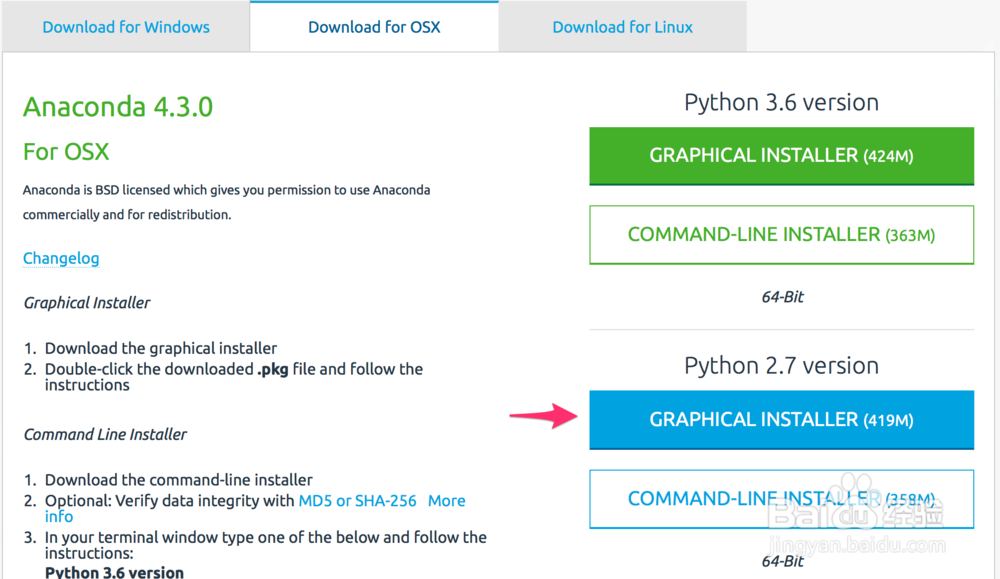Download Python 2.7 Command-Line Installer (358M)
The width and height of the screenshot is (1000, 579).
(x=781, y=499)
